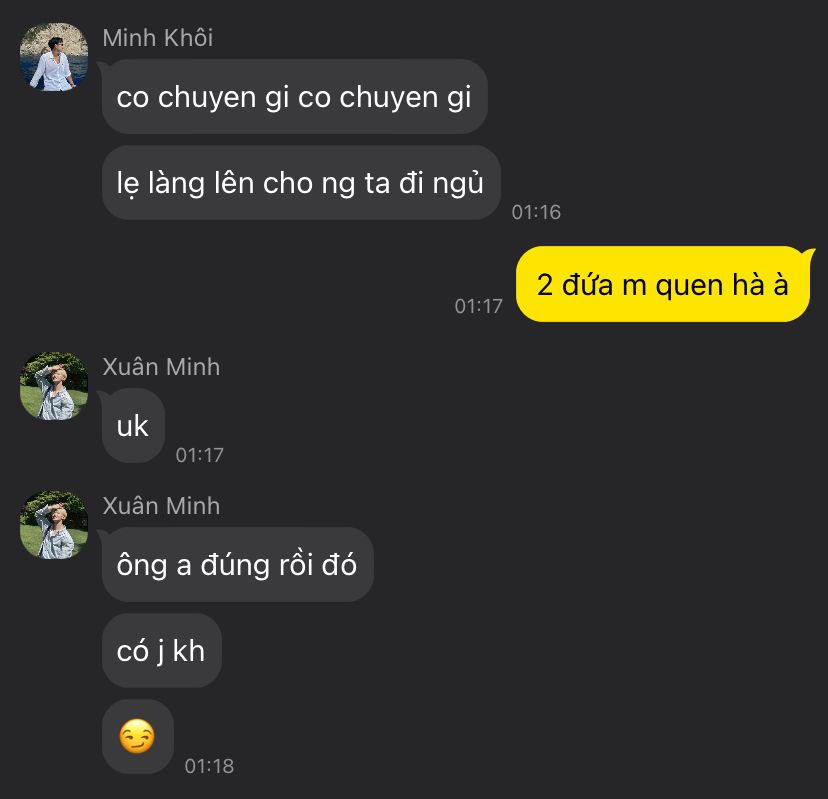
Task: Open the Minh Khôi sender name
Action: [x=158, y=38]
